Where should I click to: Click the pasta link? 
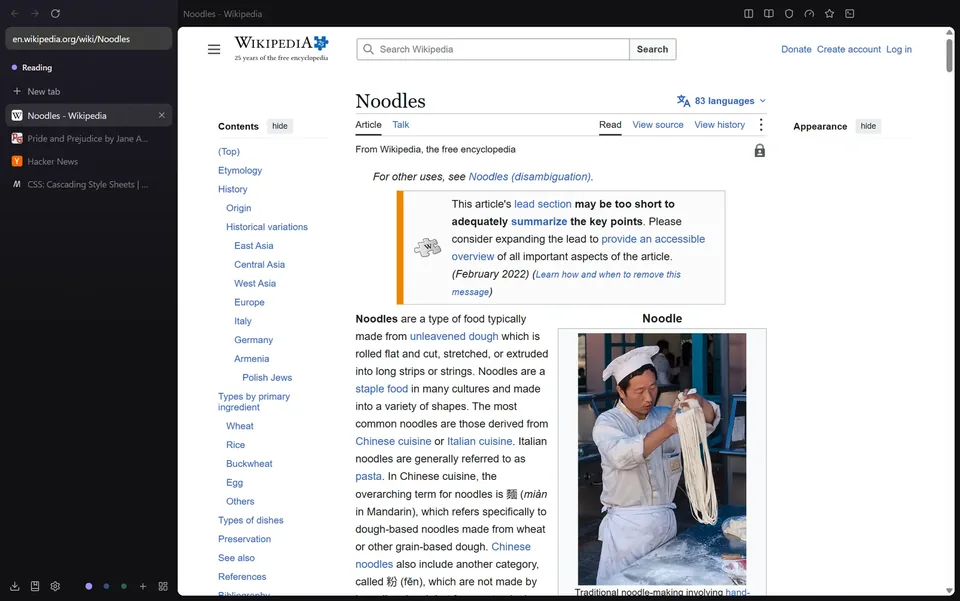pyautogui.click(x=369, y=476)
